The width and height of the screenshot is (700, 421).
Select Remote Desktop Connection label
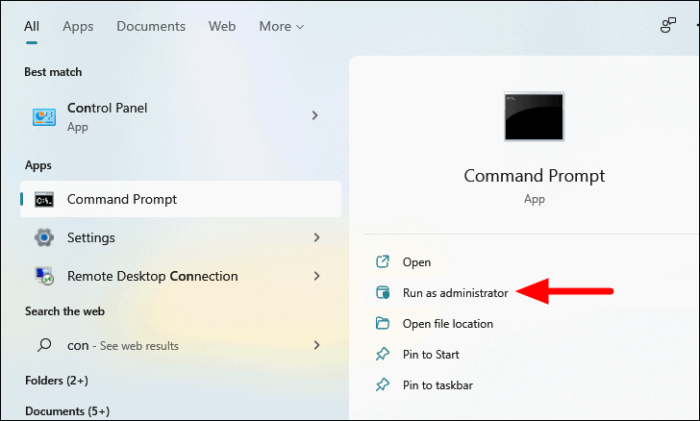pyautogui.click(x=152, y=276)
